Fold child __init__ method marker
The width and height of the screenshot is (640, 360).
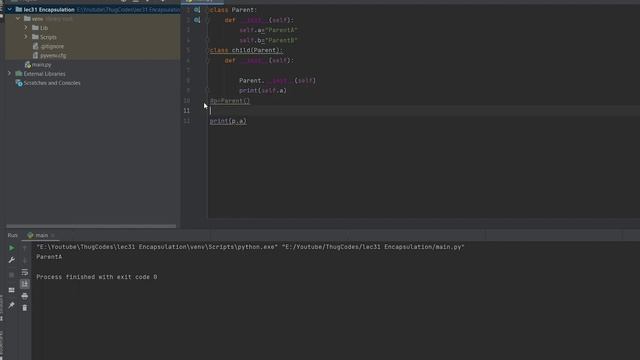207,60
